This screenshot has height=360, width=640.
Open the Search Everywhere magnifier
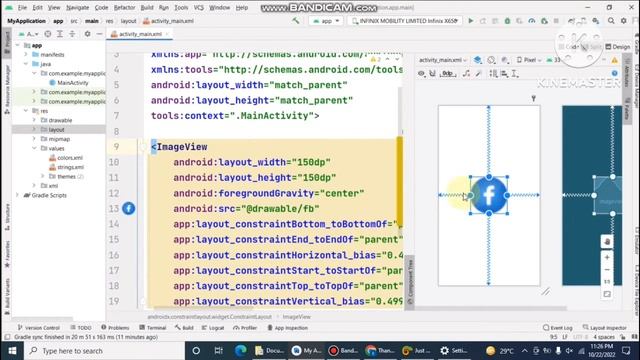tap(611, 21)
